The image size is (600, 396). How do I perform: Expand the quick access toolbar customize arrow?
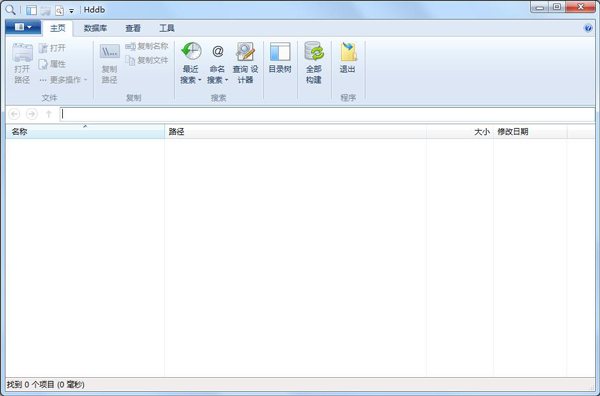point(71,11)
